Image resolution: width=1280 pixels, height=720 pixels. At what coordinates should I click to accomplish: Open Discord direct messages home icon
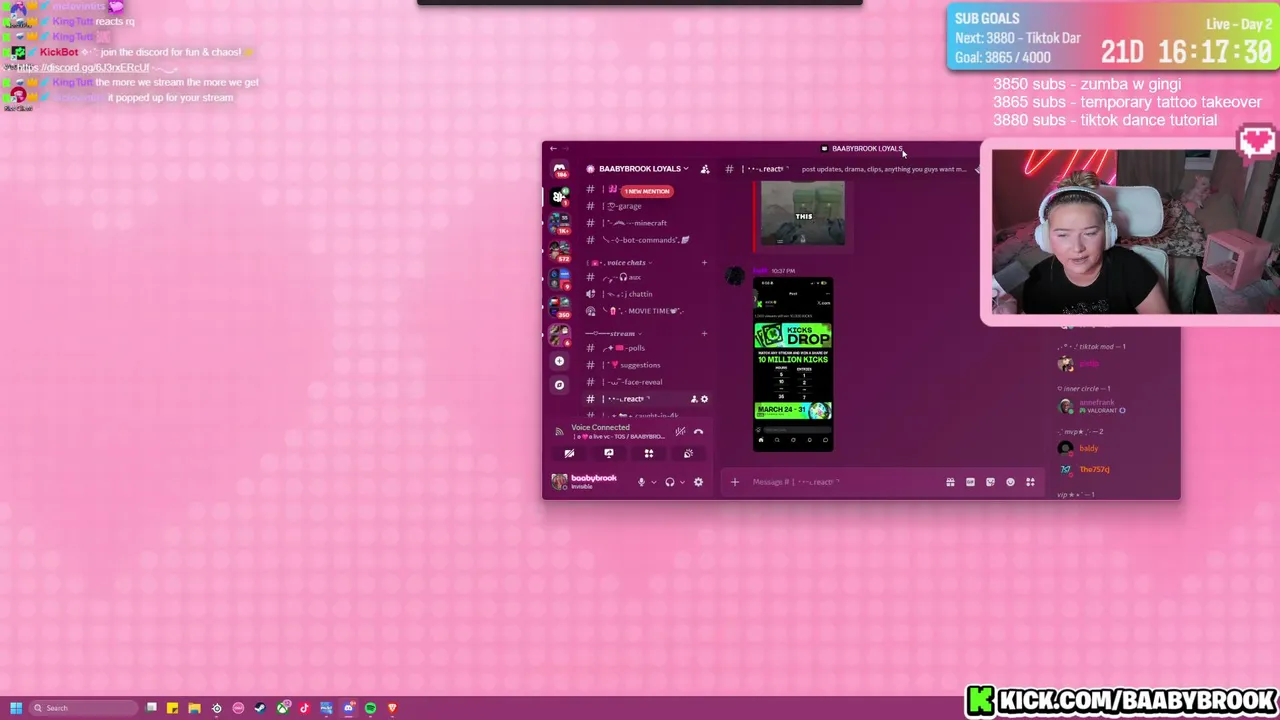(559, 169)
